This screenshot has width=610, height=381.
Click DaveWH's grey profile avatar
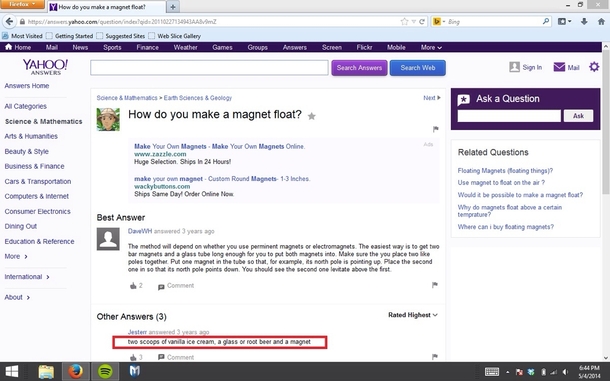108,239
